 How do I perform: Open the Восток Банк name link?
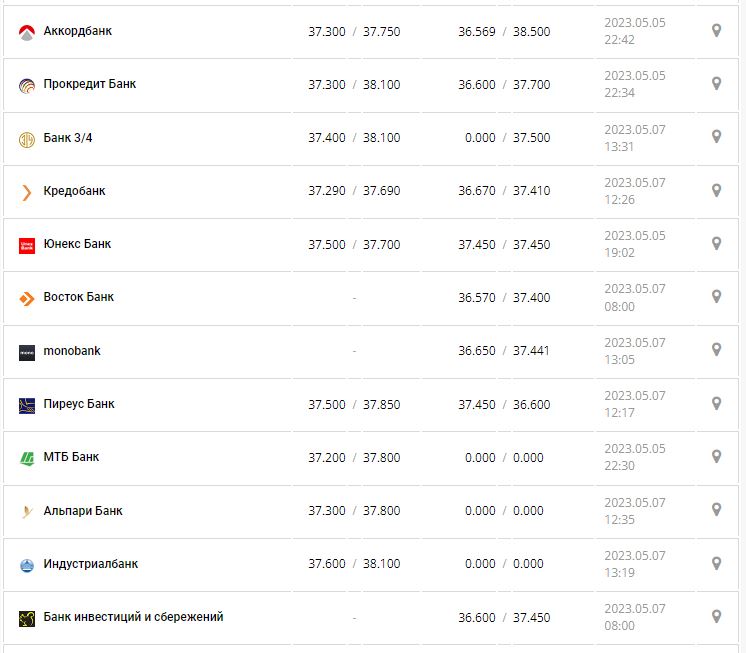point(79,297)
